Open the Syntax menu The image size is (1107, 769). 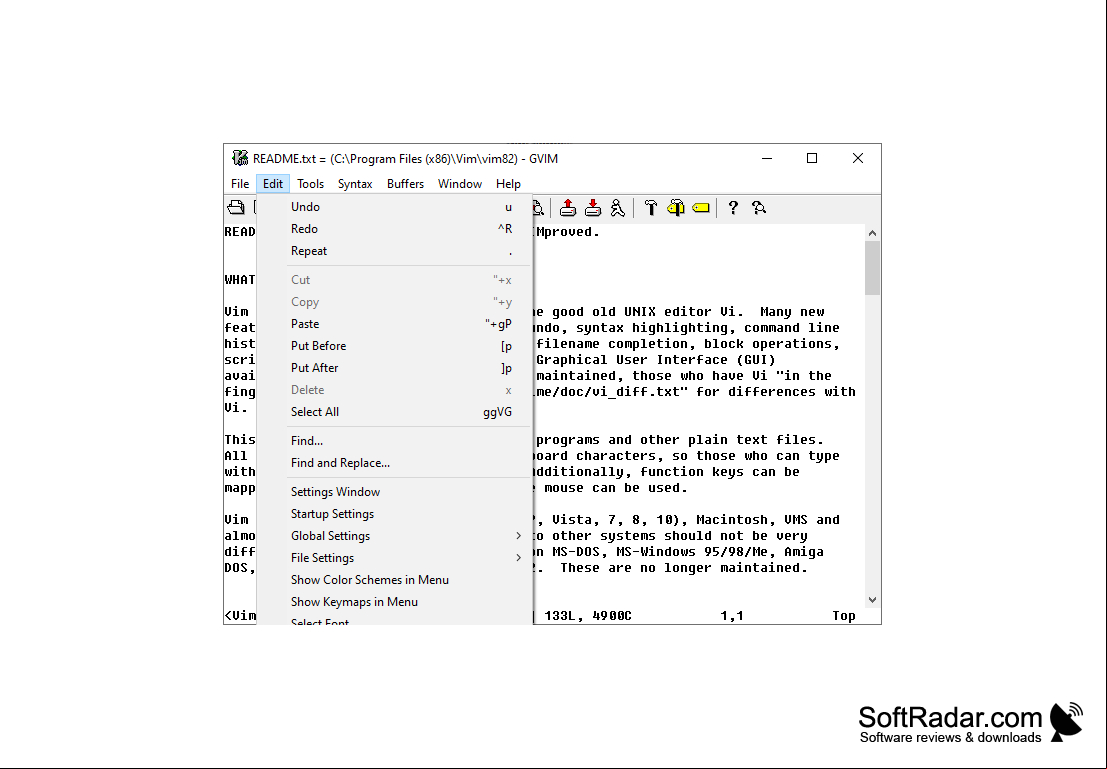click(355, 184)
